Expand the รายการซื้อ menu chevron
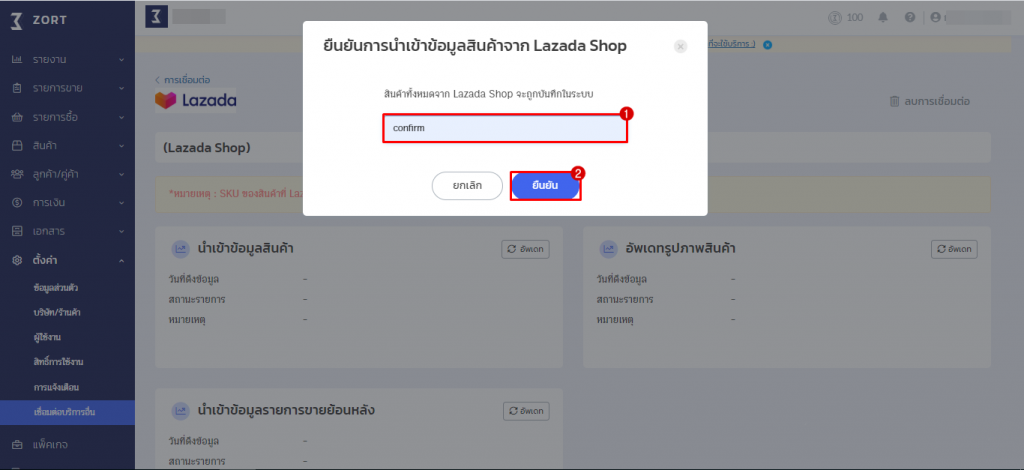This screenshot has width=1024, height=470. [x=121, y=118]
